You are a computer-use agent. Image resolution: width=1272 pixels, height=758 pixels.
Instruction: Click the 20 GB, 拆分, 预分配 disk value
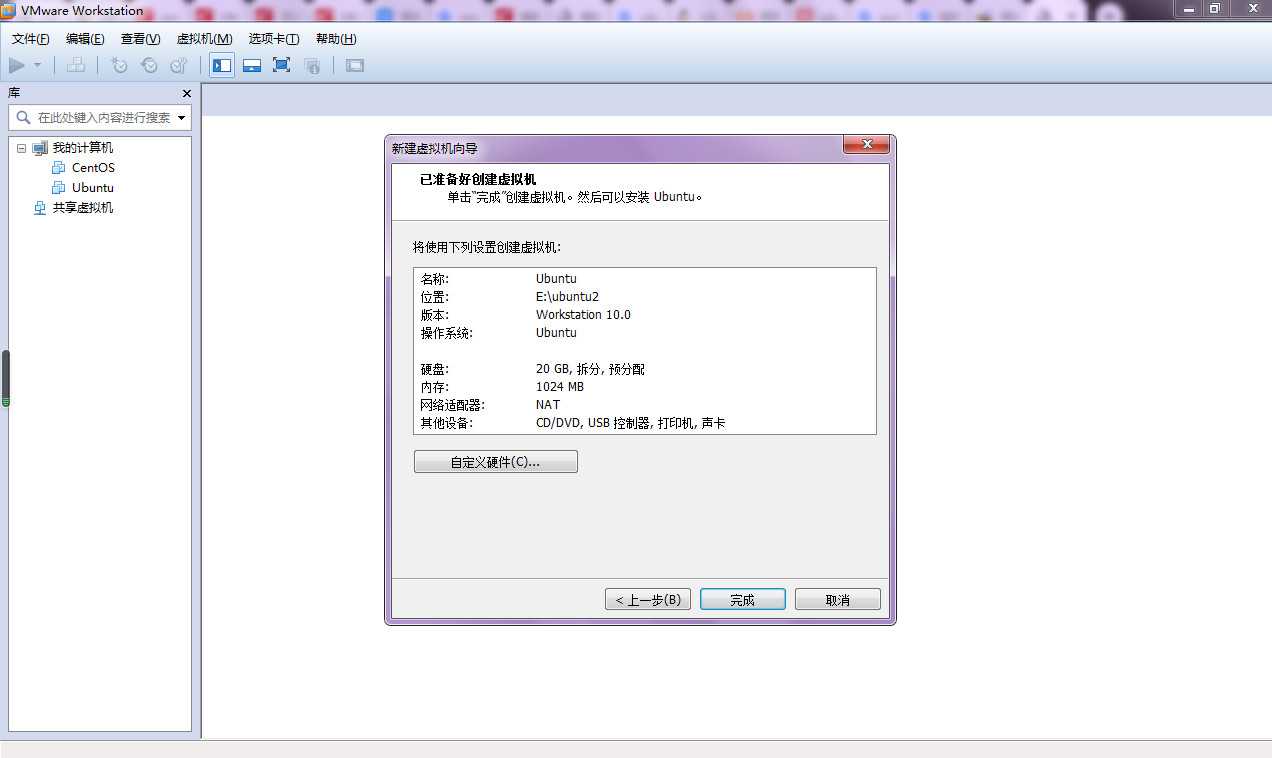(590, 369)
